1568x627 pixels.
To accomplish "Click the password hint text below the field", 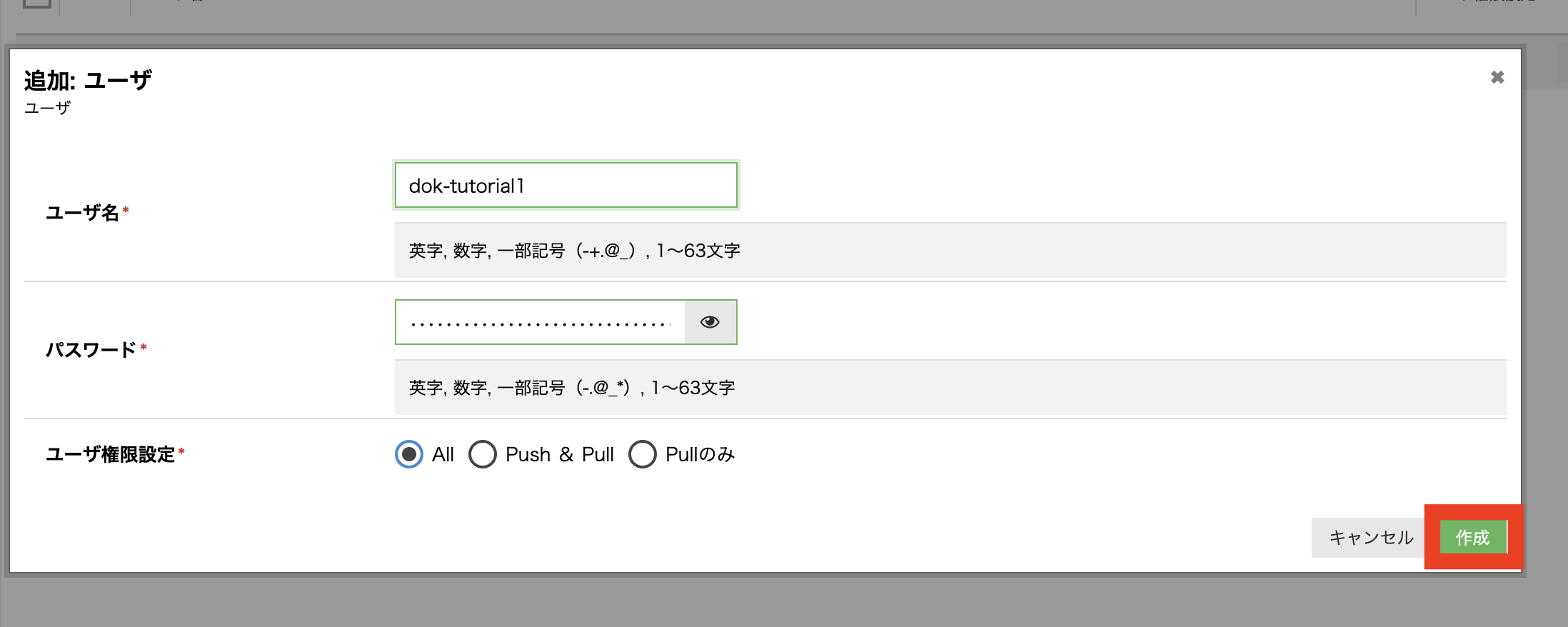I will 571,388.
